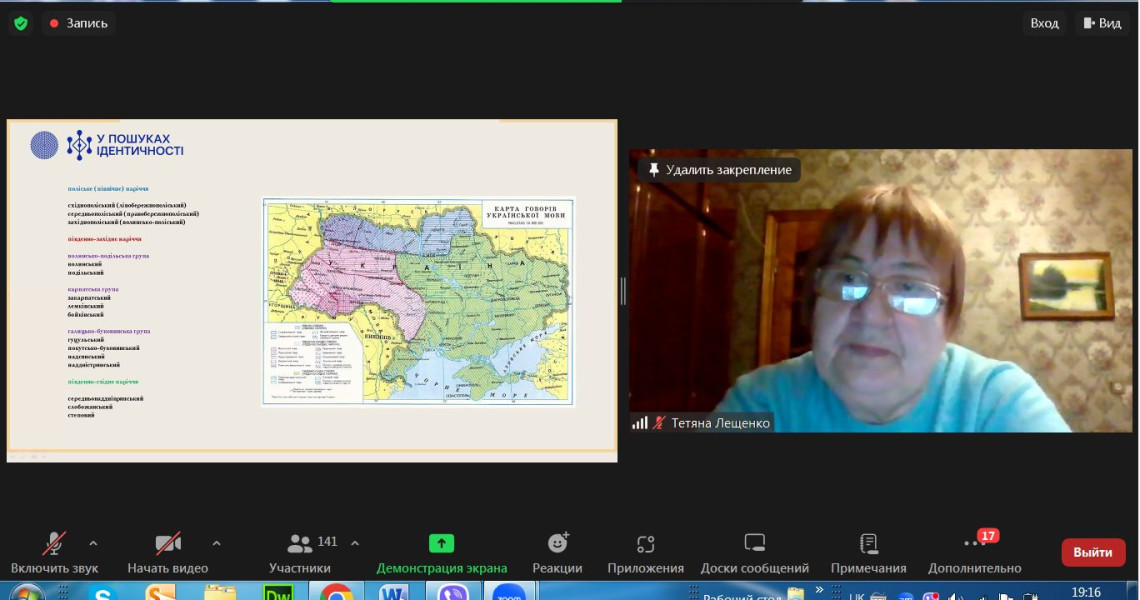Click participant name Тетяна Лещенко
The width and height of the screenshot is (1140, 600).
[720, 423]
